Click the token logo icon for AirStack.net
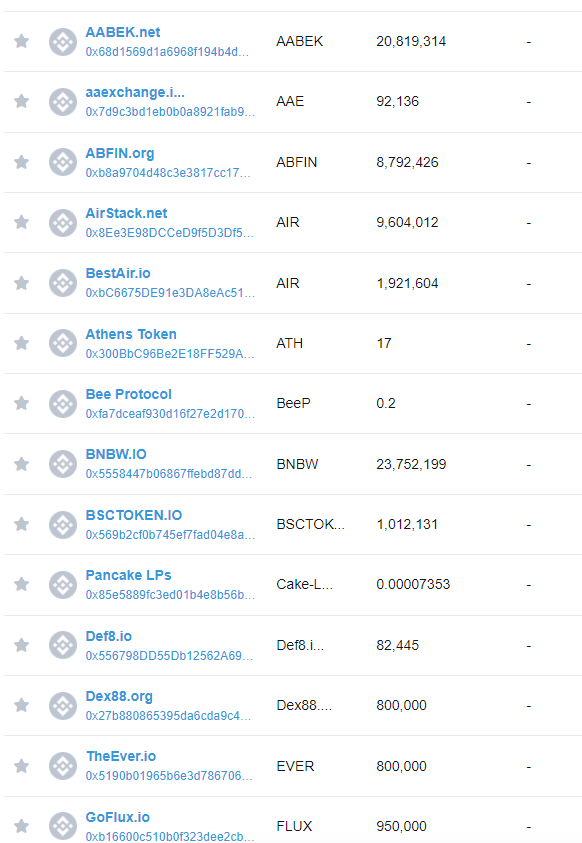 point(63,222)
